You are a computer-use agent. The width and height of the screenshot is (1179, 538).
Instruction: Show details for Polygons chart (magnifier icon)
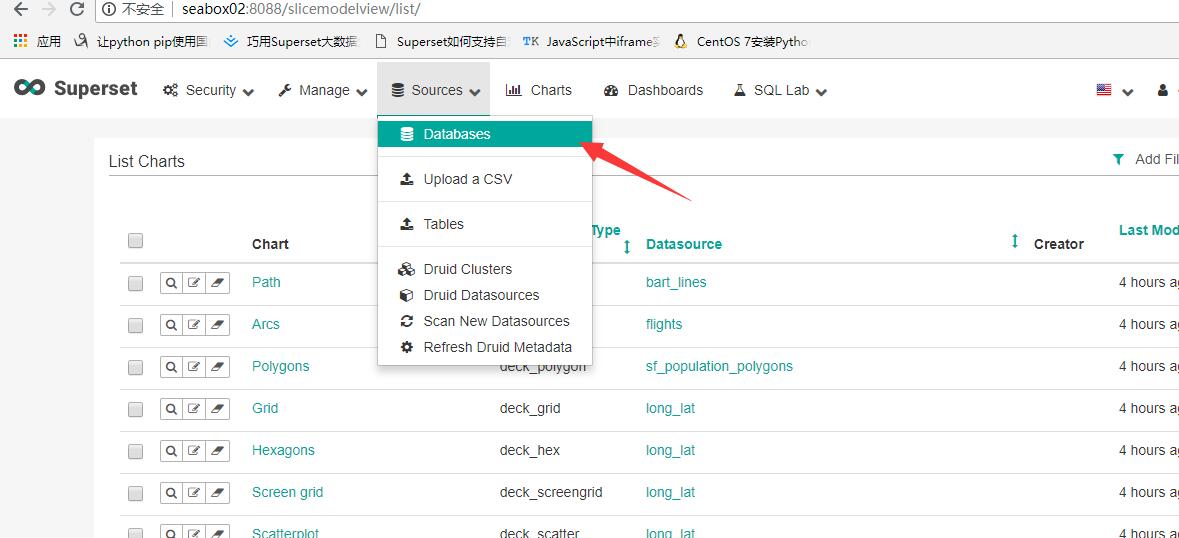point(171,367)
